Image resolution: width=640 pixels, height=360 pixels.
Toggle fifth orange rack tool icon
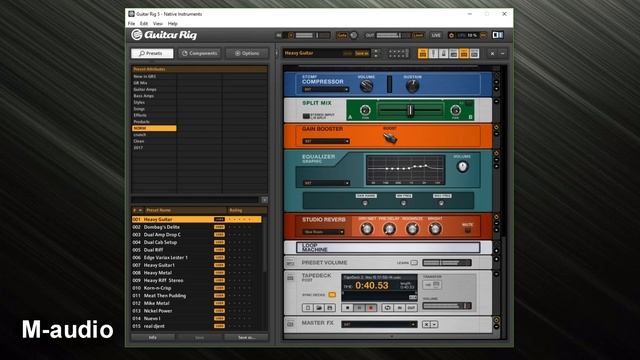(464, 53)
